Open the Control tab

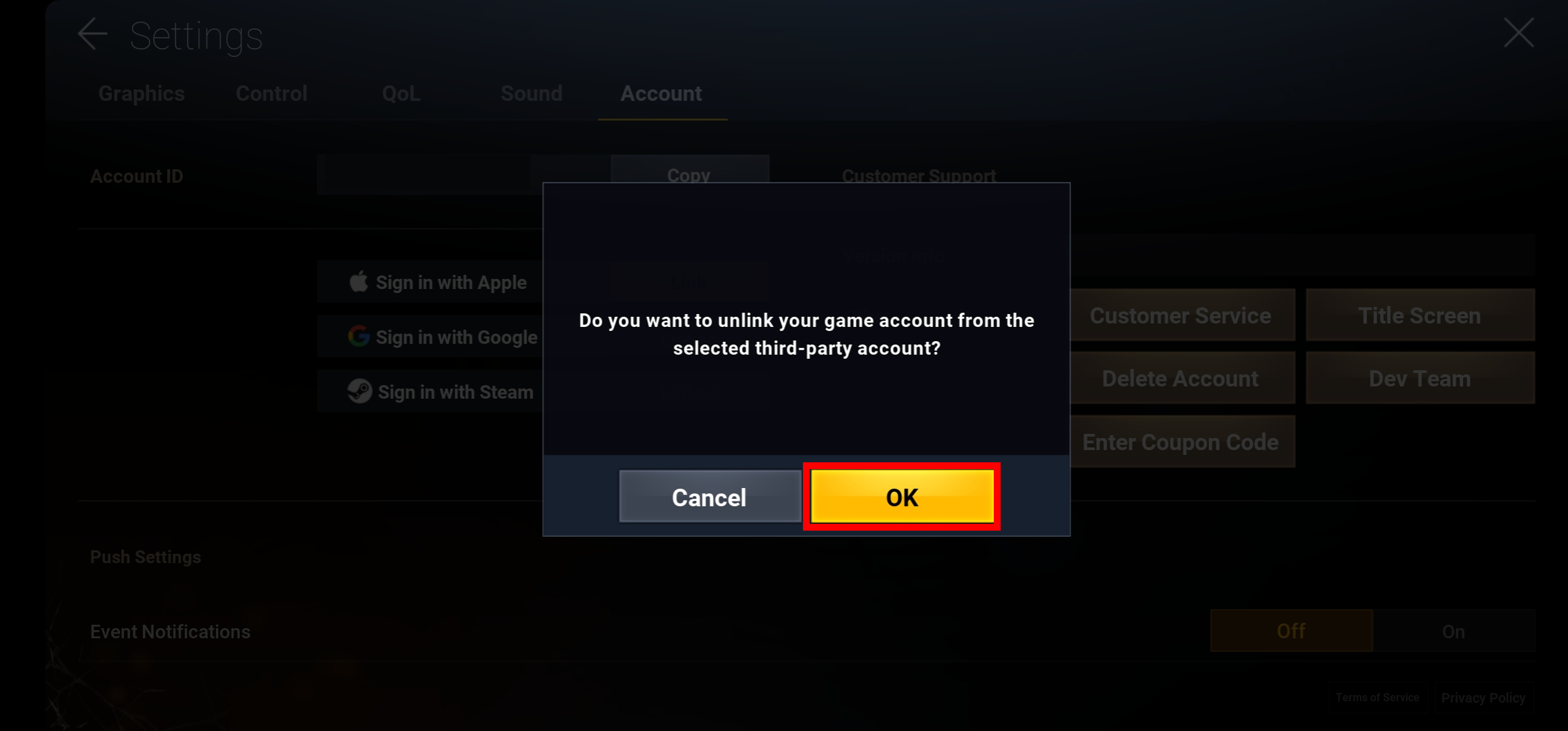click(x=271, y=93)
